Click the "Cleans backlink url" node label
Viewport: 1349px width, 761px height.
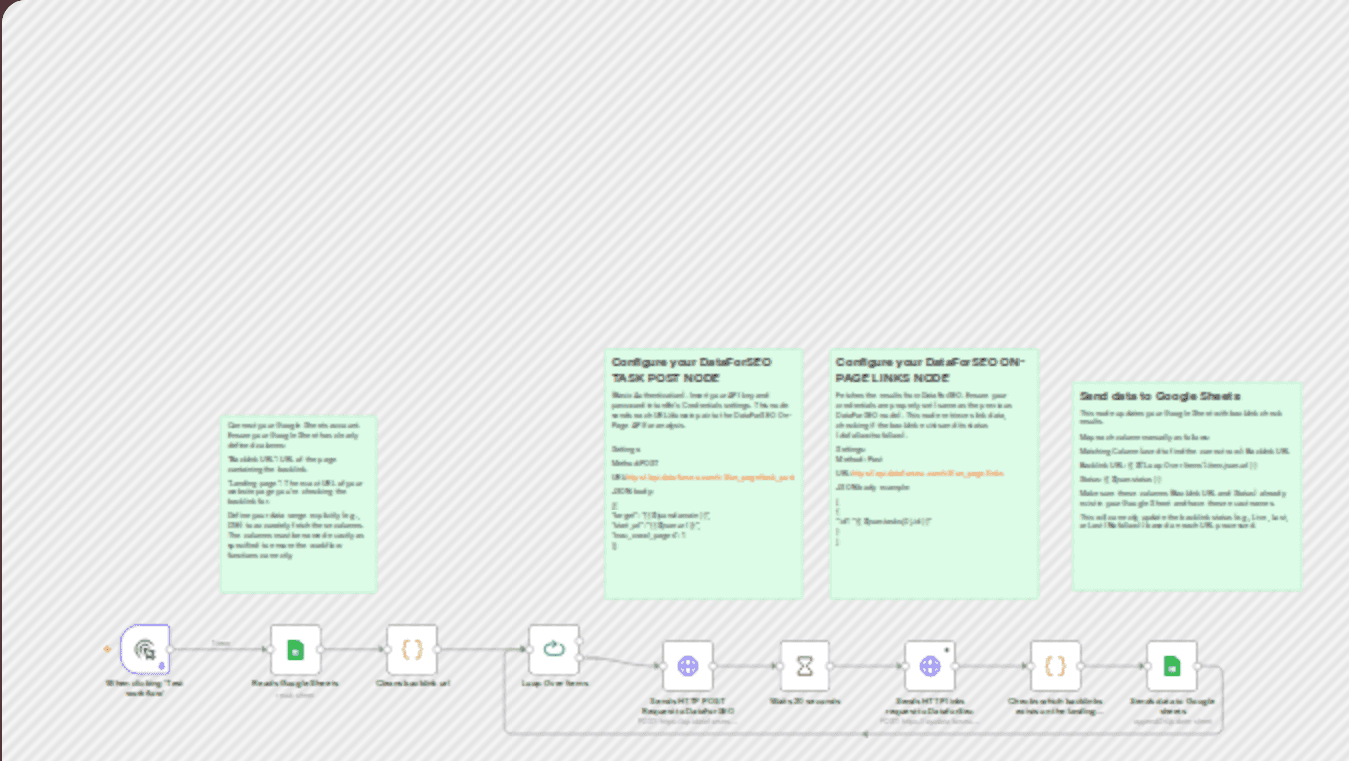click(x=412, y=684)
